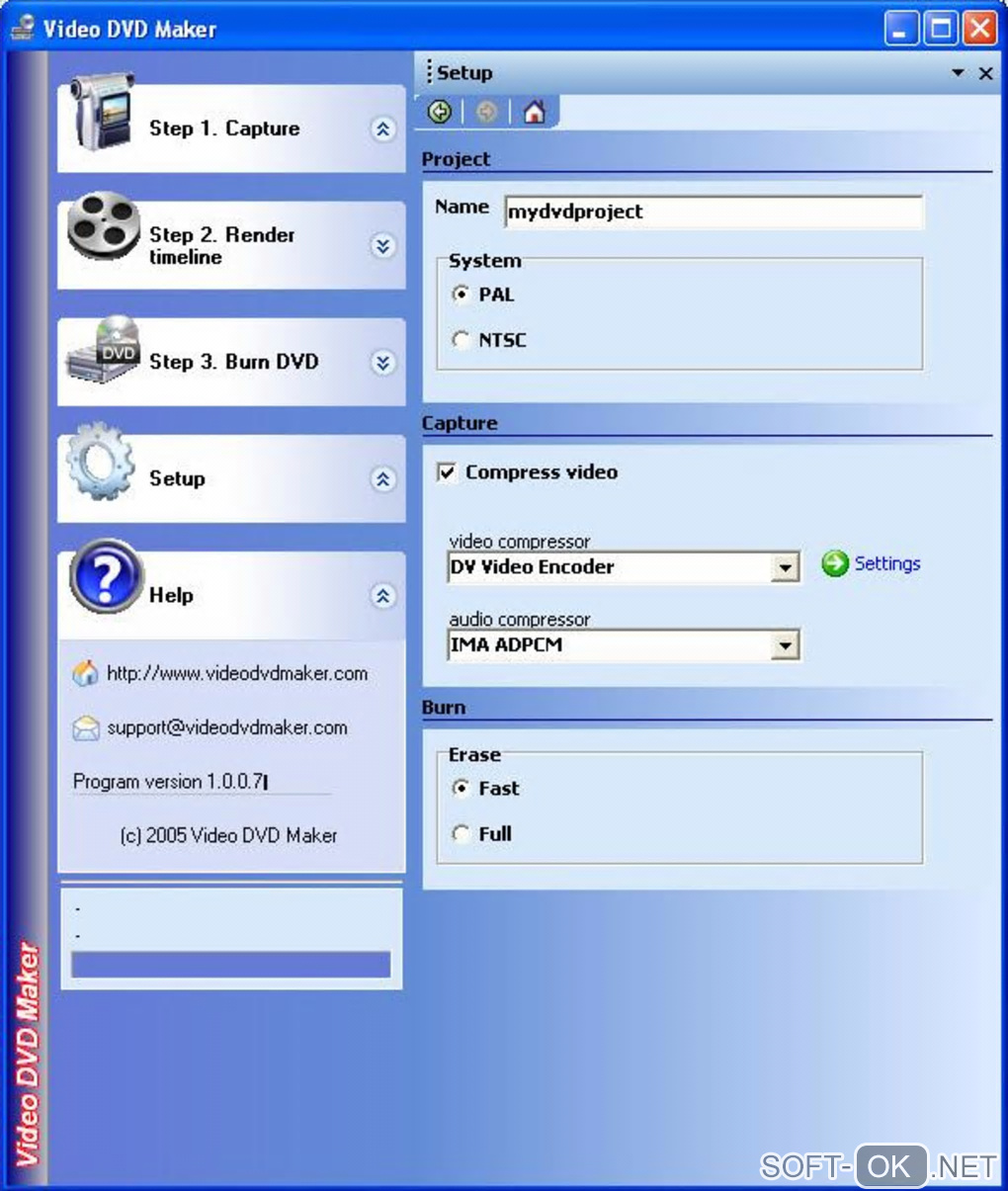The height and width of the screenshot is (1191, 1008).
Task: Click the DVD drive icon for Step 3
Action: click(103, 349)
